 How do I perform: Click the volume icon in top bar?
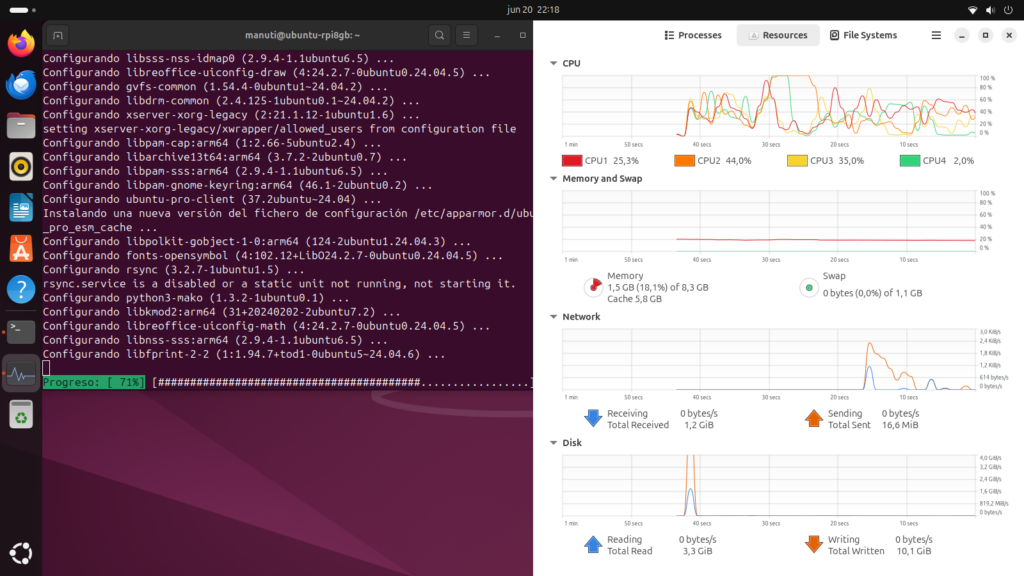pyautogui.click(x=990, y=10)
